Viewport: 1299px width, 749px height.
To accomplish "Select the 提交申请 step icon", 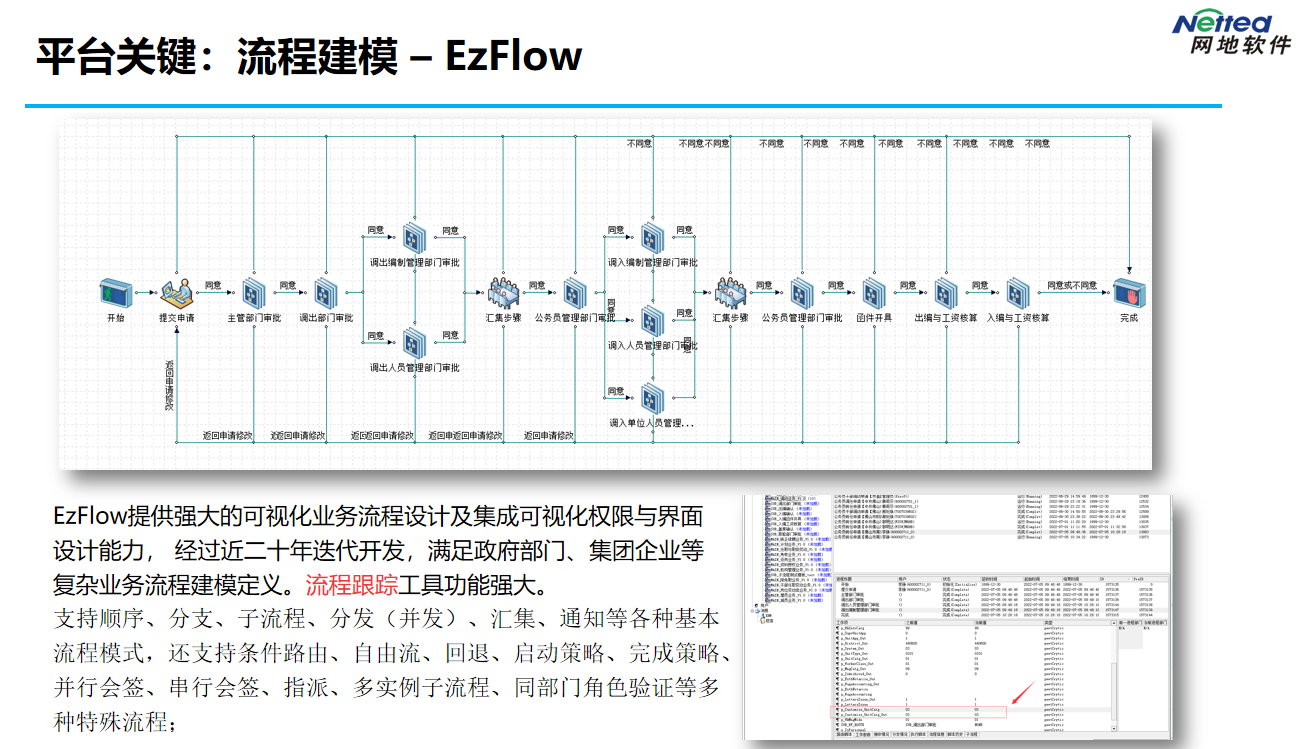I will (x=176, y=294).
